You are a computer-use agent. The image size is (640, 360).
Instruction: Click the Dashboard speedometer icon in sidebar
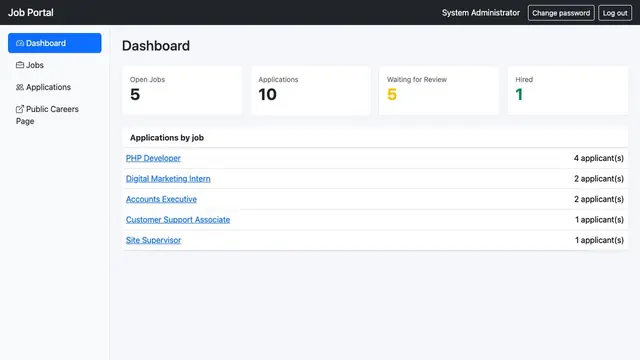(x=20, y=43)
